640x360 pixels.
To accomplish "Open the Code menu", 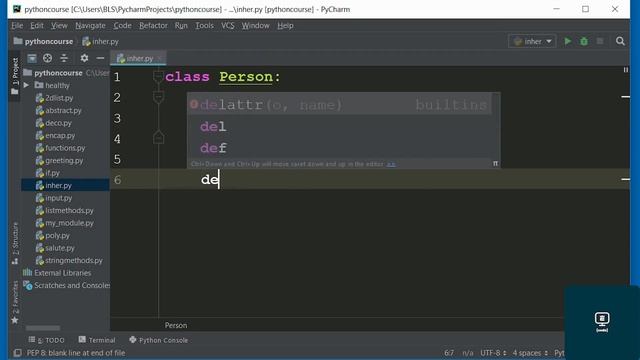I will pos(122,25).
